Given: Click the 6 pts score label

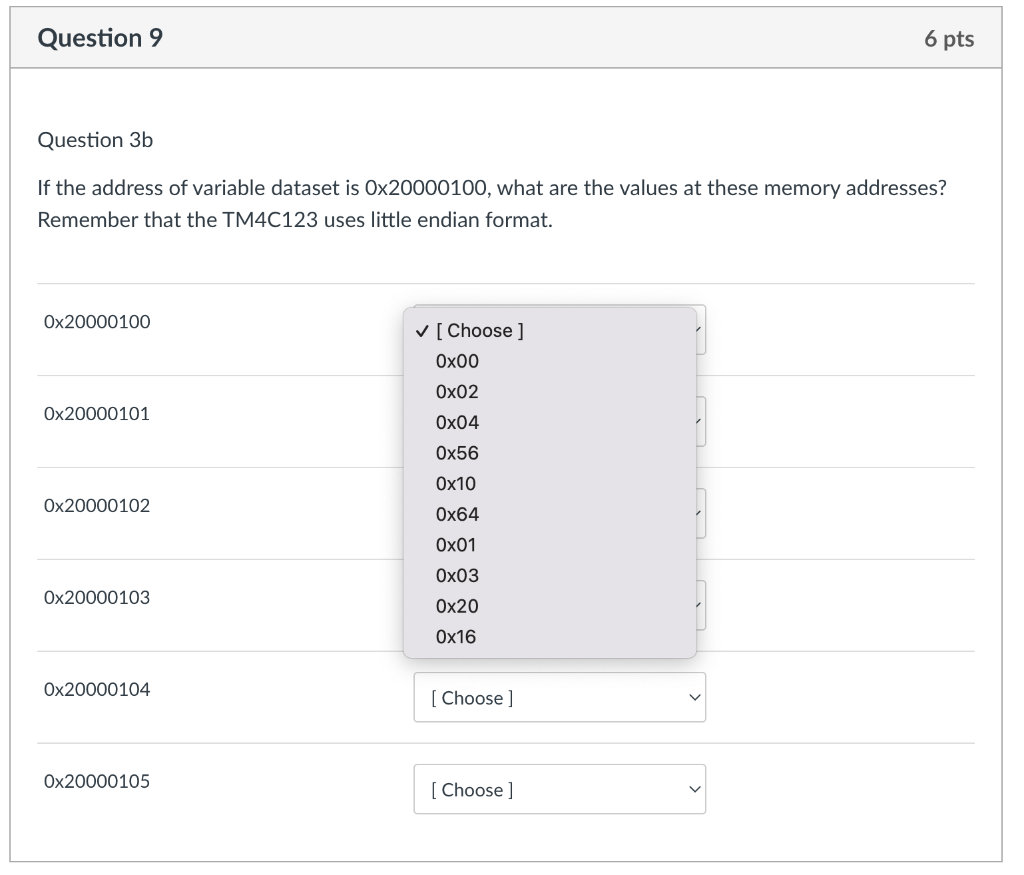Looking at the screenshot, I should click(x=948, y=39).
